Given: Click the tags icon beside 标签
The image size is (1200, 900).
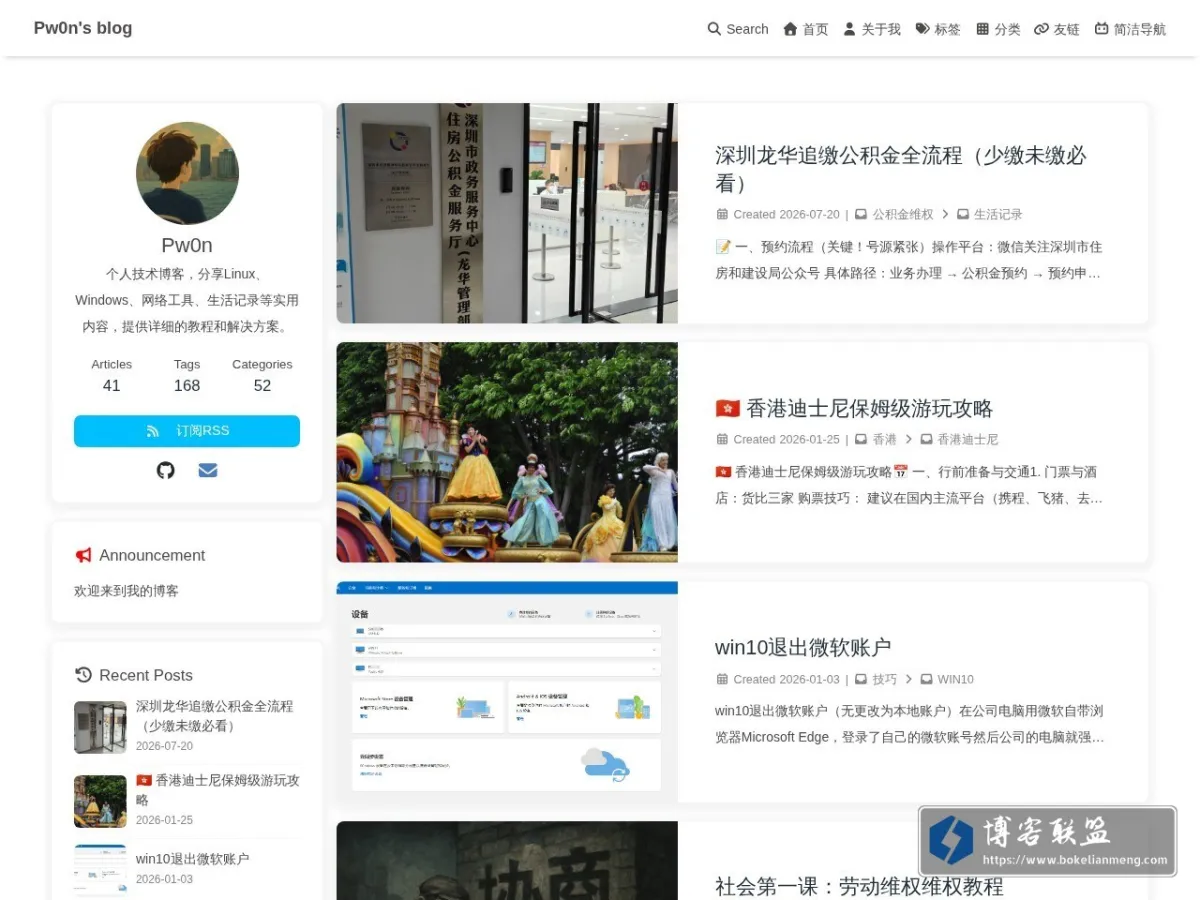Looking at the screenshot, I should click(922, 29).
